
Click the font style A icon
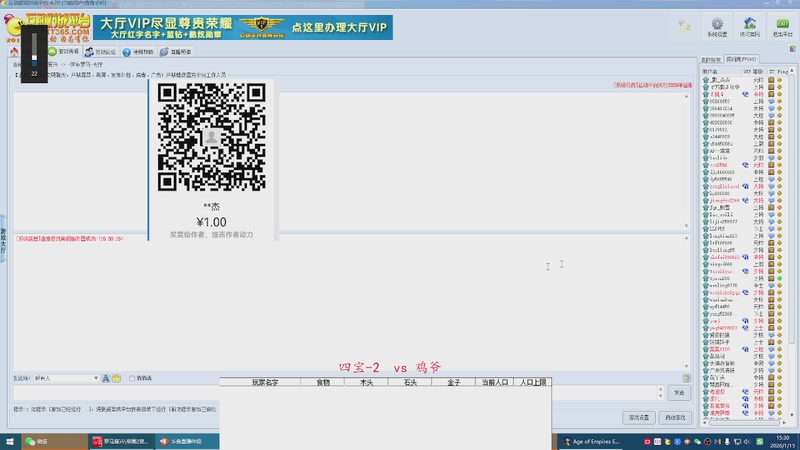pyautogui.click(x=106, y=378)
